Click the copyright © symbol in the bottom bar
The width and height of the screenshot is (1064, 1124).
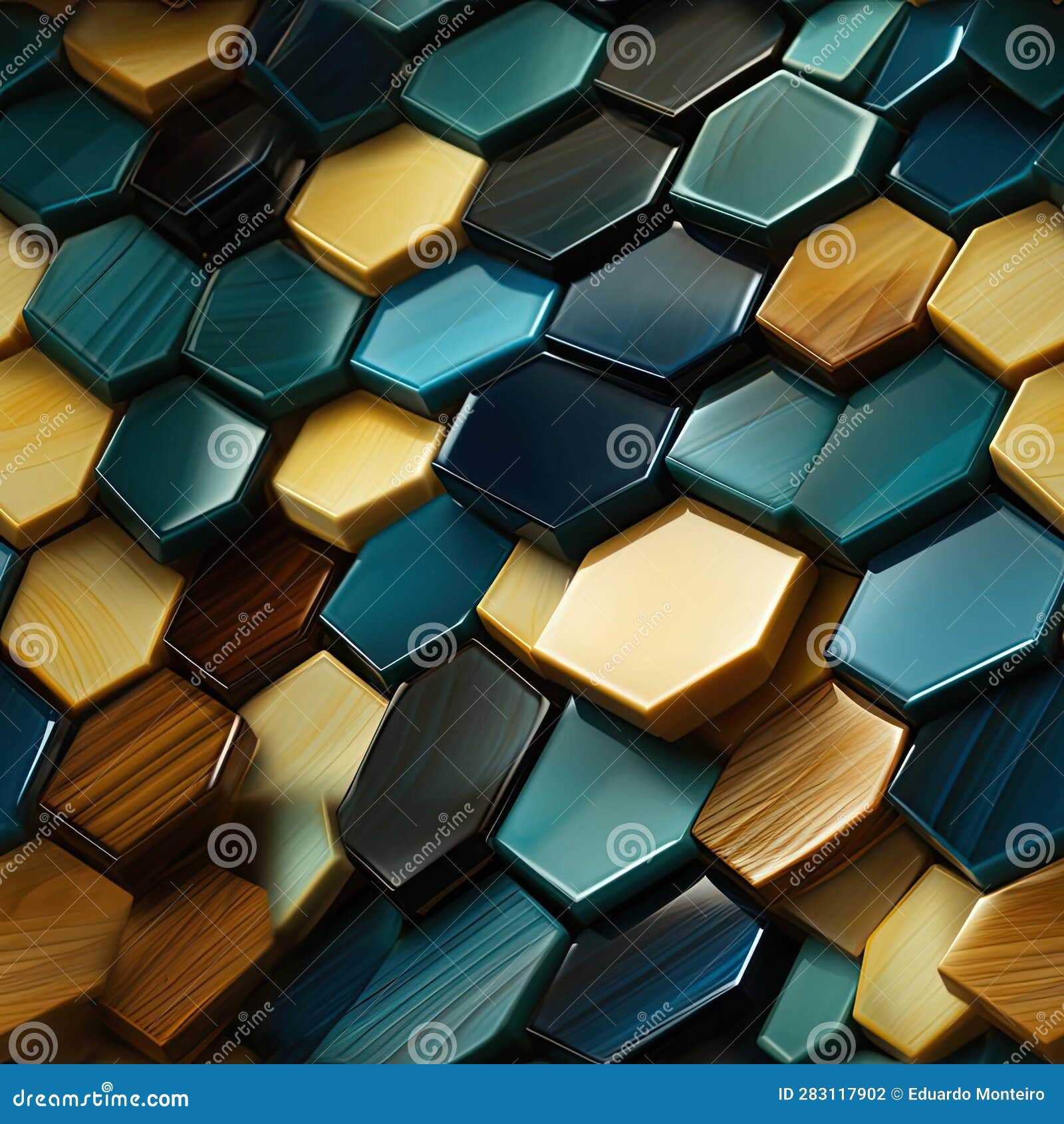[896, 1093]
